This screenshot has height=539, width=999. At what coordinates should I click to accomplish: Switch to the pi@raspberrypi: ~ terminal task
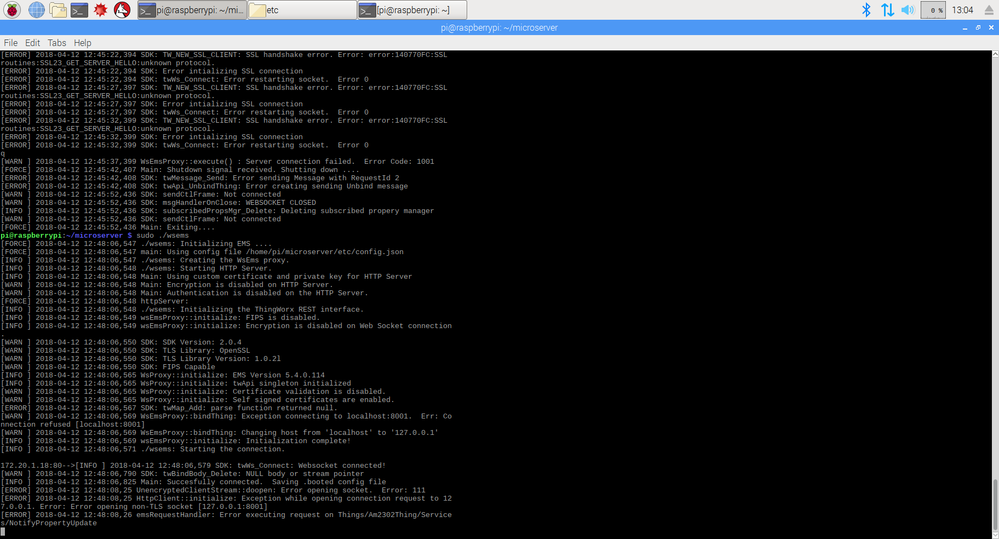(412, 10)
